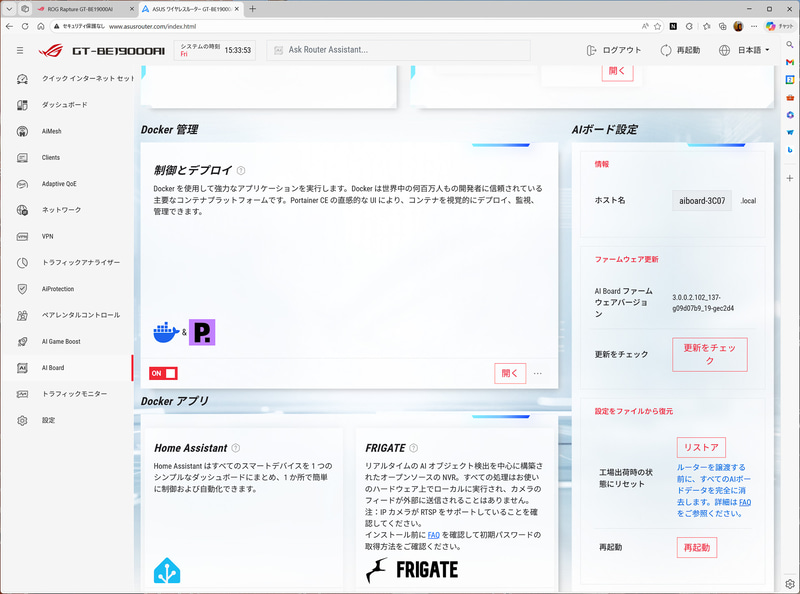
Task: Select ペアレンタルコントロール menu item
Action: (x=81, y=315)
